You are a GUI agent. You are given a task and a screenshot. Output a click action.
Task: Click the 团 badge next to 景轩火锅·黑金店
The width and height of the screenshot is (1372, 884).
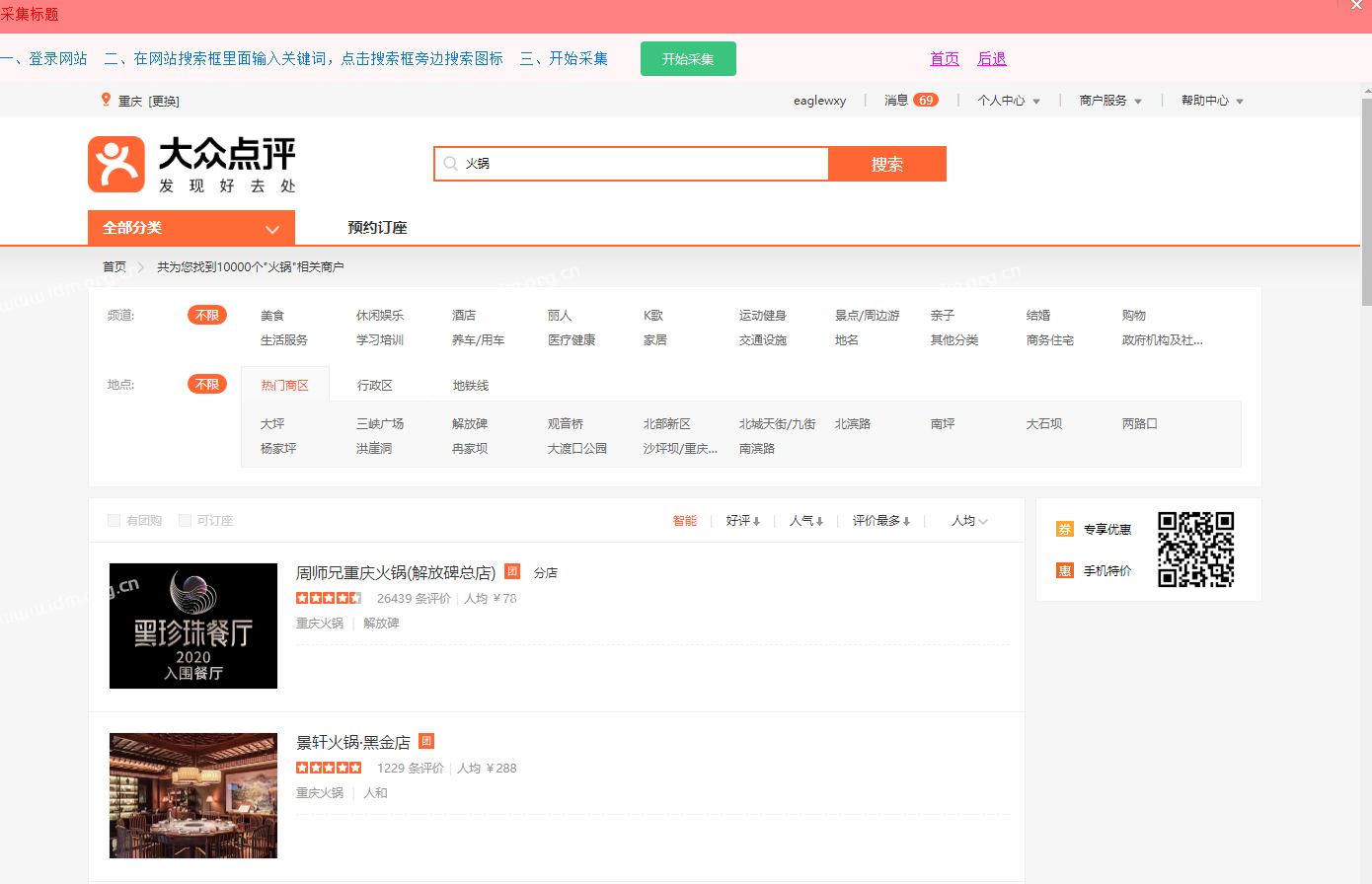426,741
